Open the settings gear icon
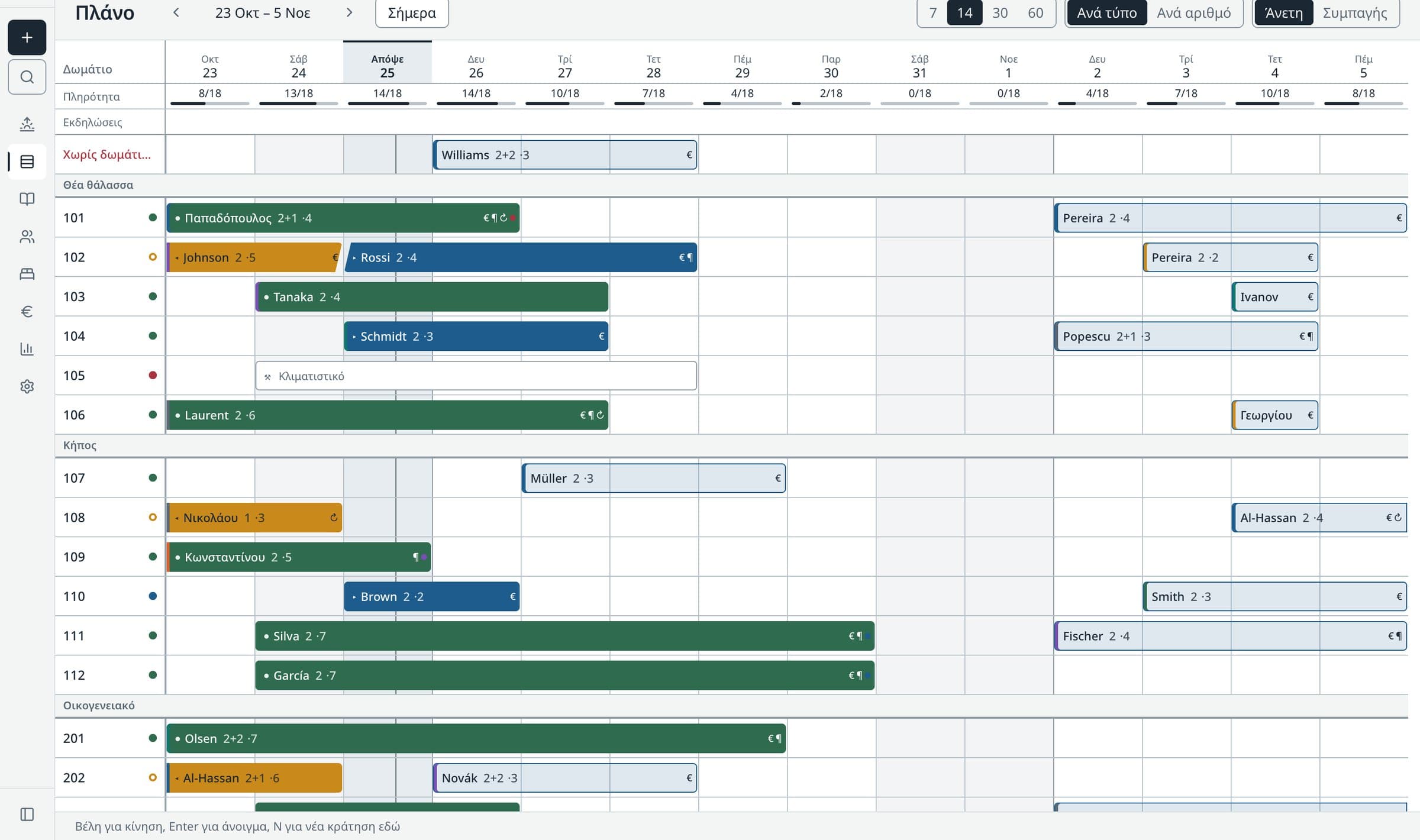 click(x=27, y=386)
